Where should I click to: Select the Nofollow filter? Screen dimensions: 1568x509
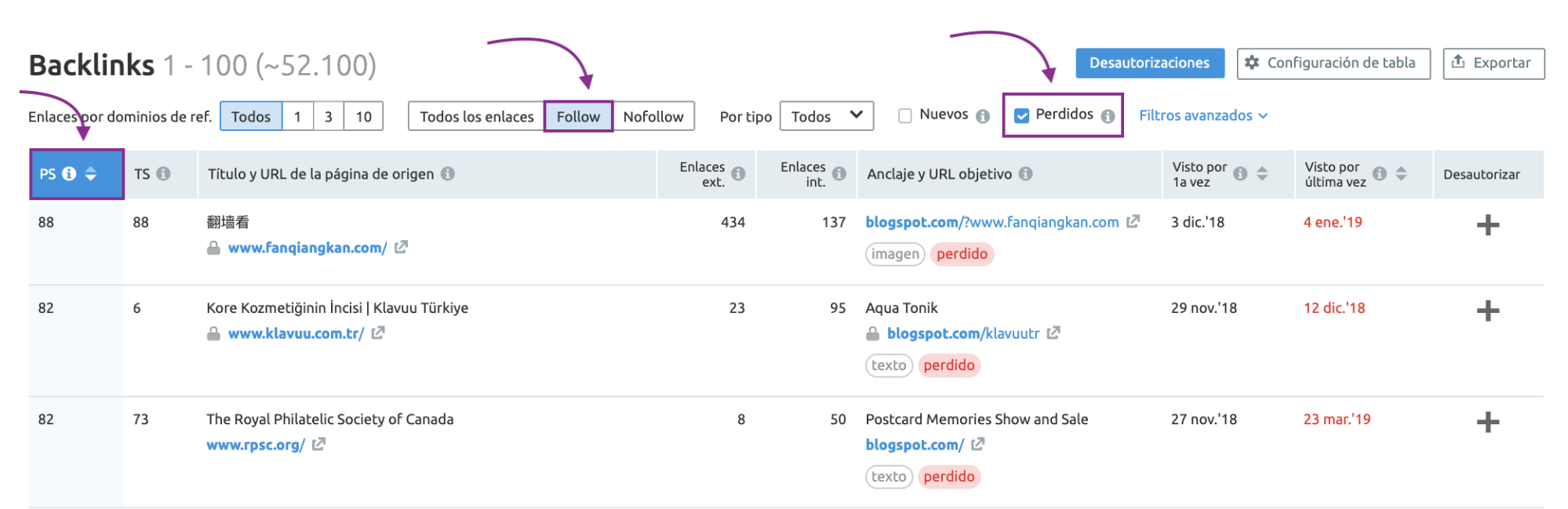(x=653, y=116)
